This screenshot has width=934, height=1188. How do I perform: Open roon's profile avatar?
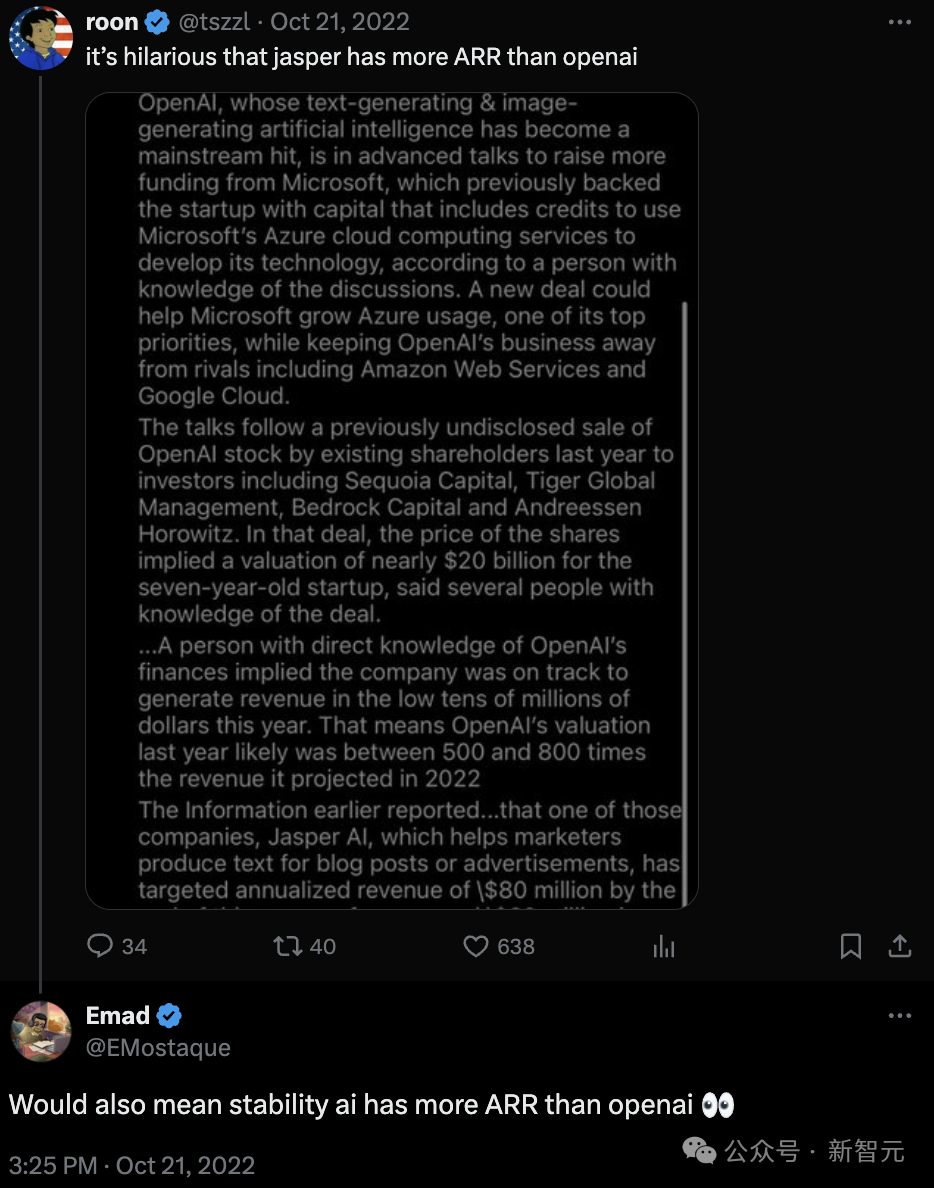click(41, 38)
